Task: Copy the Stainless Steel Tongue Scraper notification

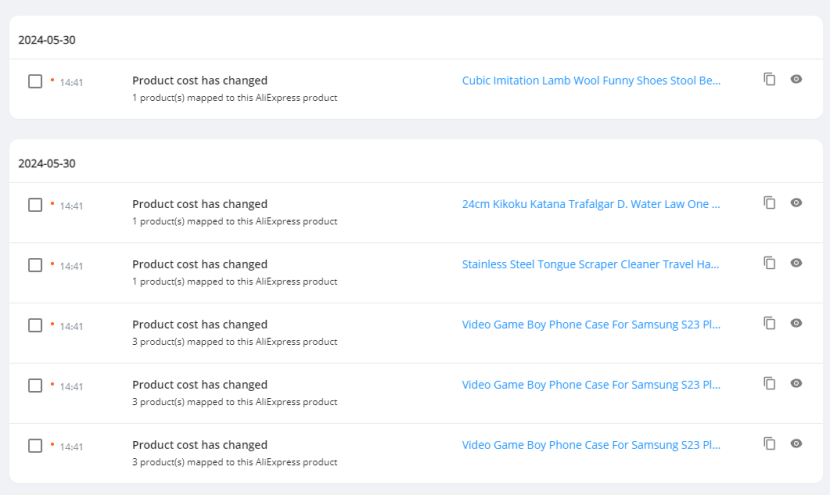Action: pos(769,263)
